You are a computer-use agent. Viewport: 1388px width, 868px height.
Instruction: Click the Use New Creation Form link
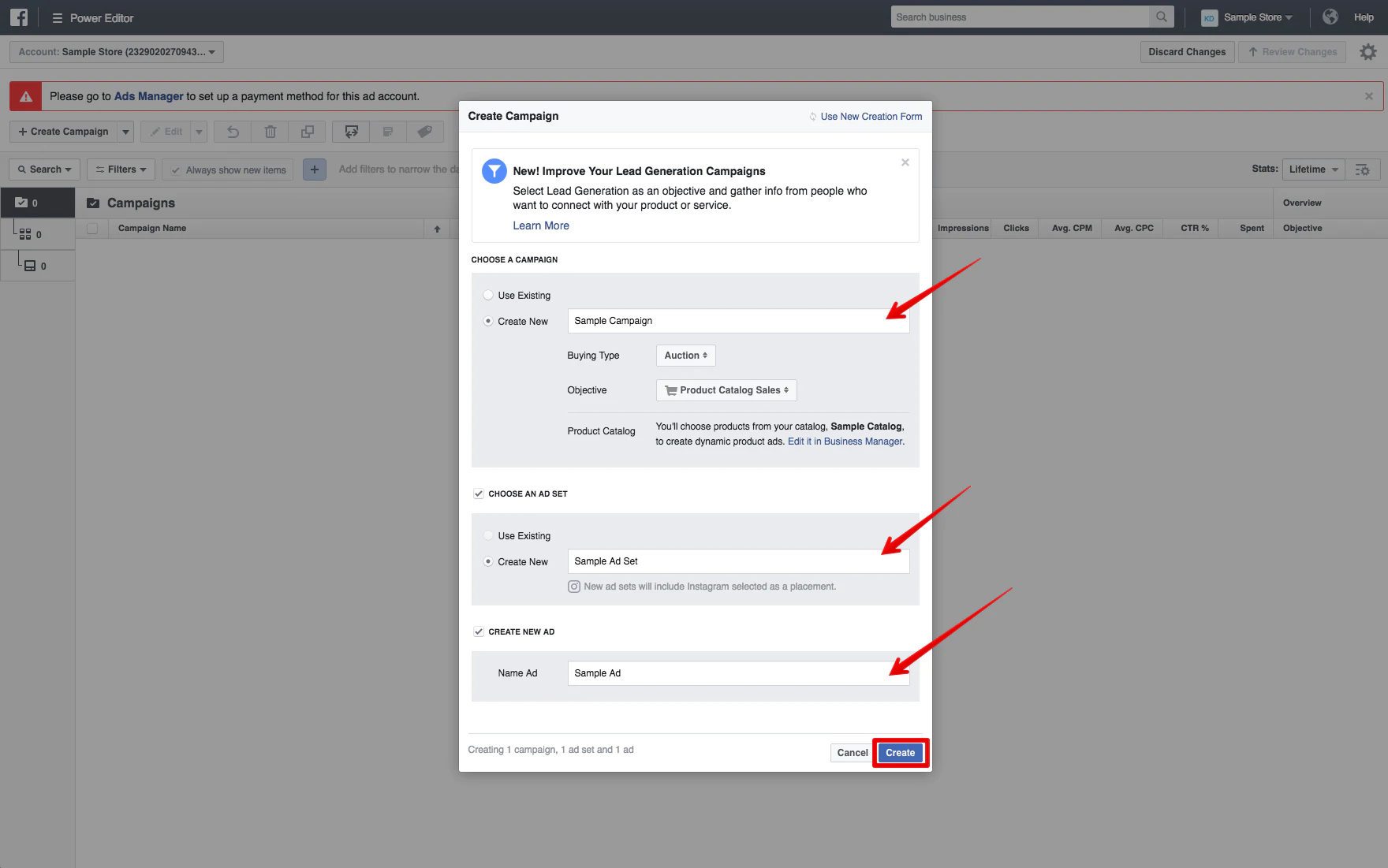871,117
